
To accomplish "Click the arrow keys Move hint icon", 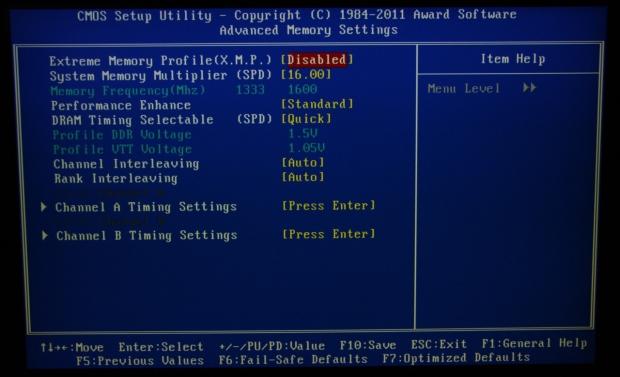I will [x=55, y=347].
